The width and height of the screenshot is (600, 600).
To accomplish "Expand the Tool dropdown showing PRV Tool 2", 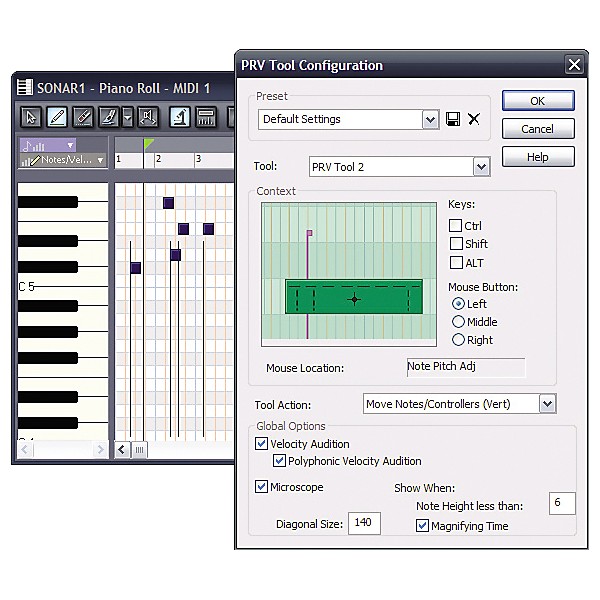I will pos(481,167).
